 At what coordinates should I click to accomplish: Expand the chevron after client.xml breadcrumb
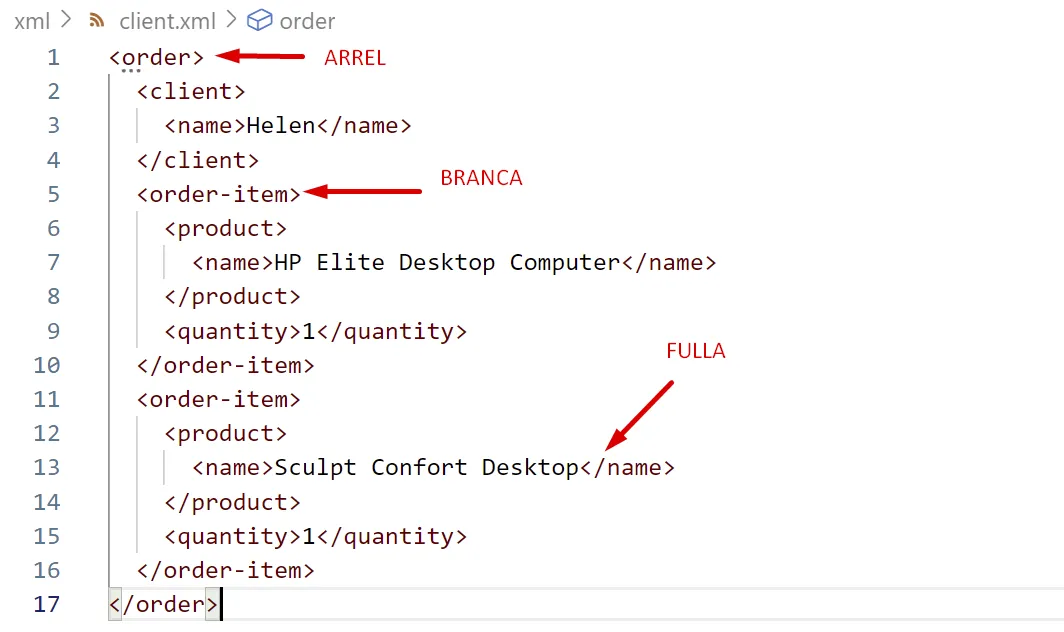tap(230, 20)
